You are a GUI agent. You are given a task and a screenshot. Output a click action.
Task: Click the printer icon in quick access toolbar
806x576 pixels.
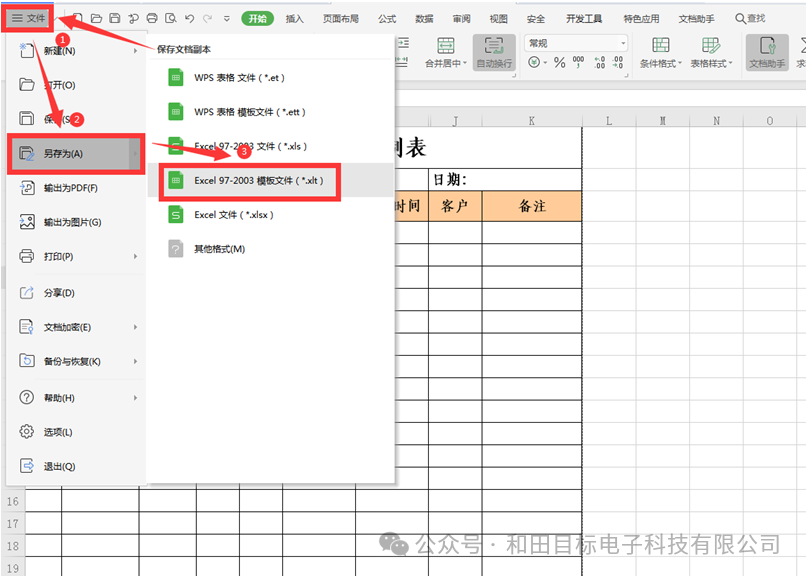pos(152,18)
